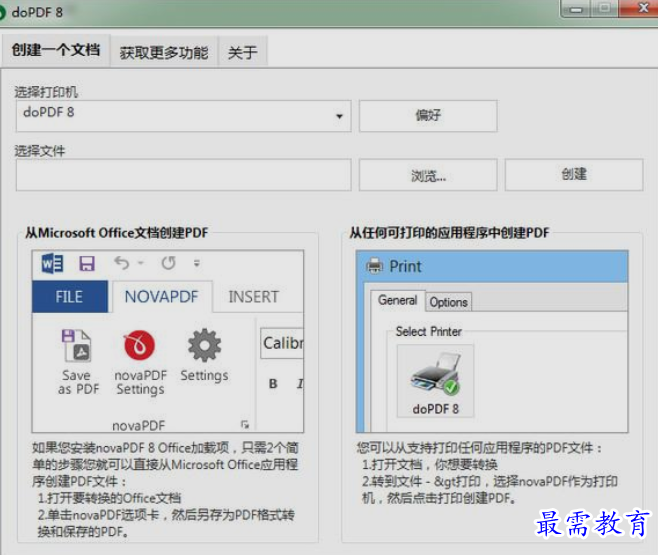Open the quick access toolbar customize arrow
658x555 pixels.
tap(196, 263)
